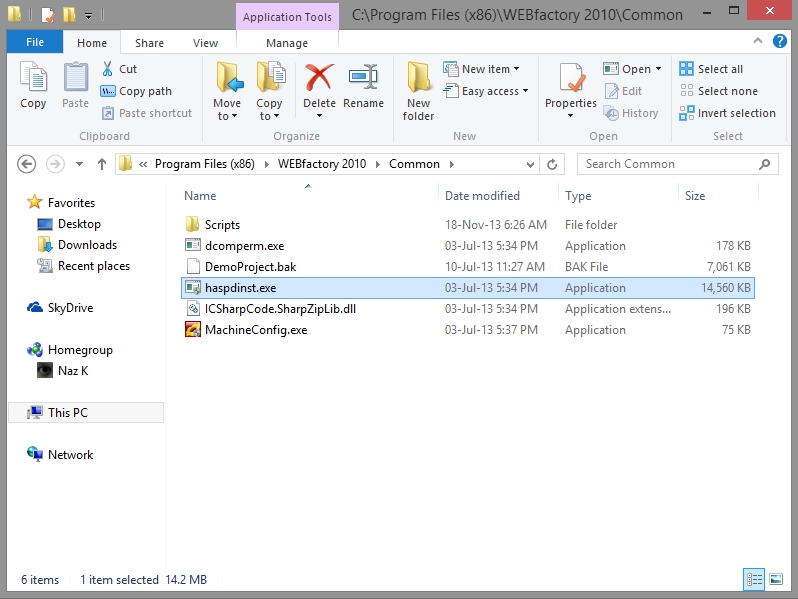Select the haspdinst.exe file
Screen dimensions: 798x599
[x=468, y=288]
